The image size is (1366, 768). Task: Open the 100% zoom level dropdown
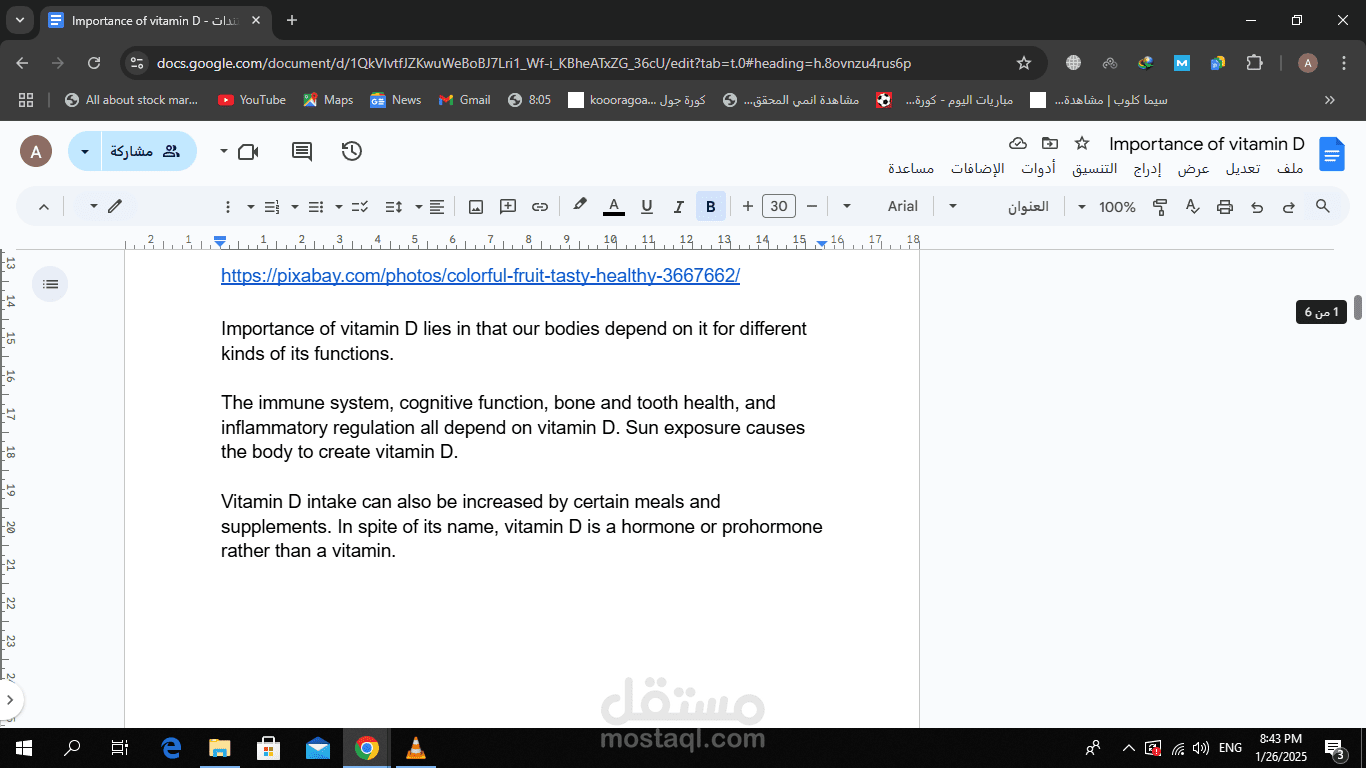point(1107,207)
